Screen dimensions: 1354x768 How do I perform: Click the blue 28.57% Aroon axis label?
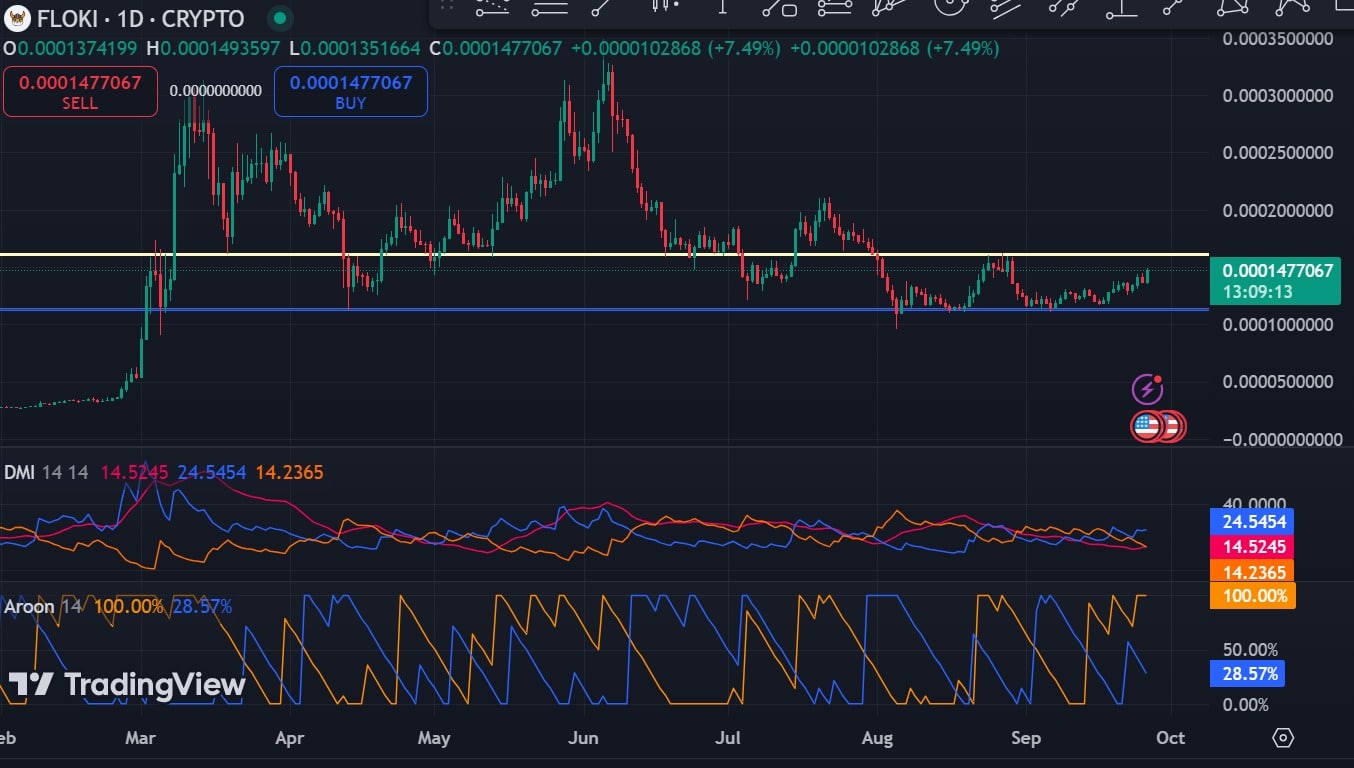coord(1246,674)
